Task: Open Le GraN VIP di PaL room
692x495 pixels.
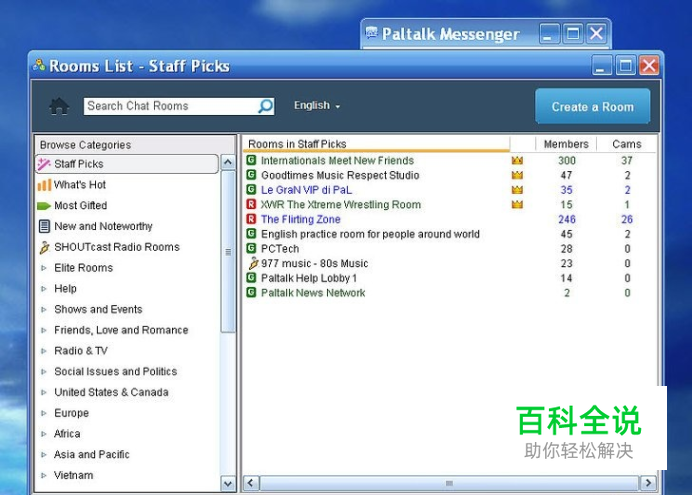Action: point(306,190)
